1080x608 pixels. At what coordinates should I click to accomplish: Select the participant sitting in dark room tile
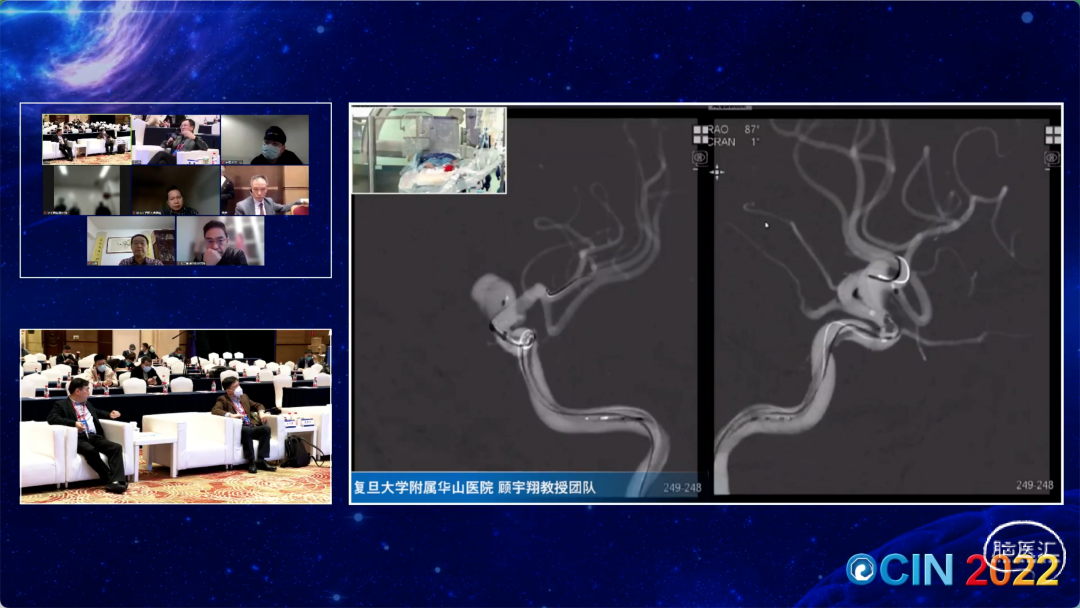pos(176,190)
